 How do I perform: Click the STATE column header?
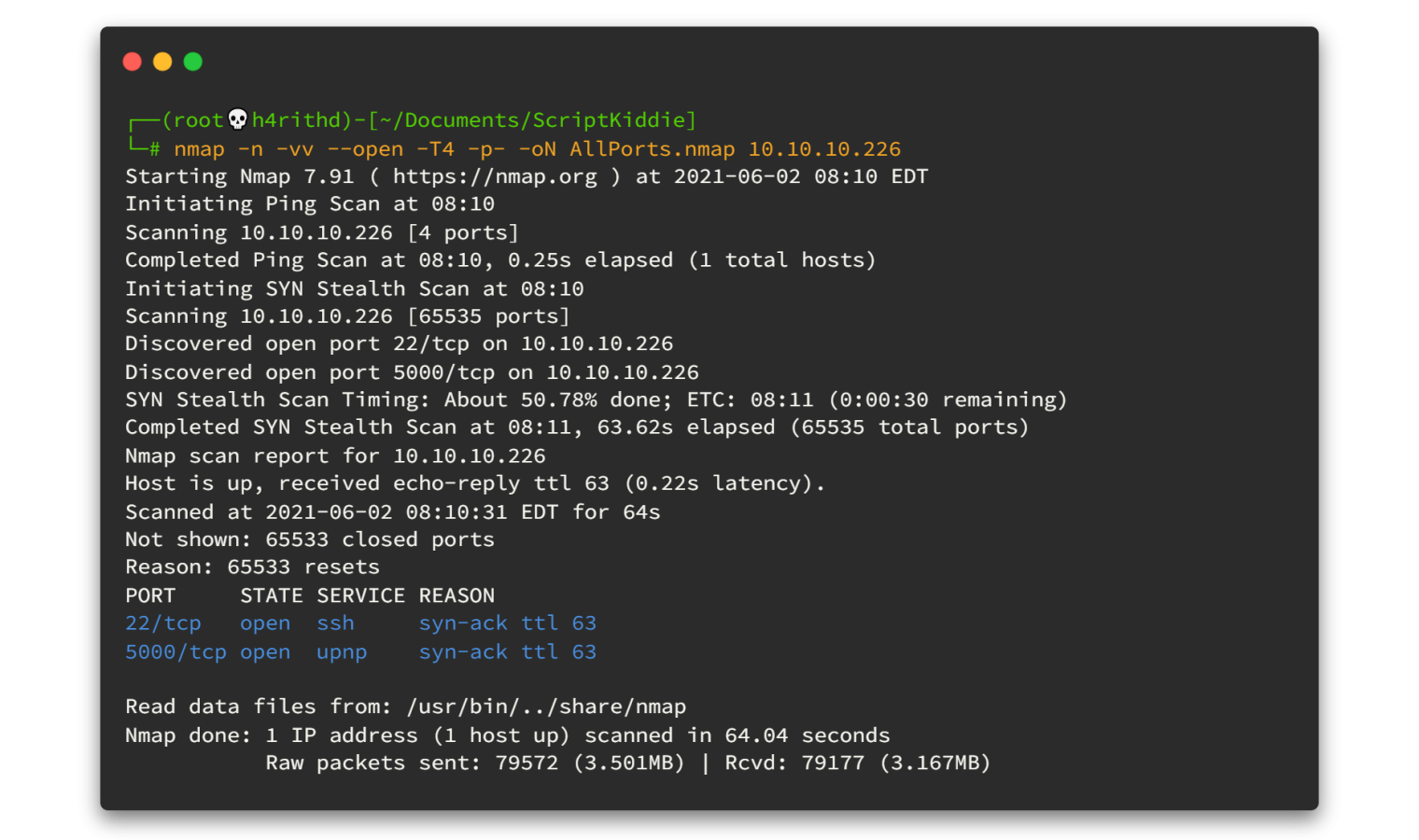[x=272, y=595]
